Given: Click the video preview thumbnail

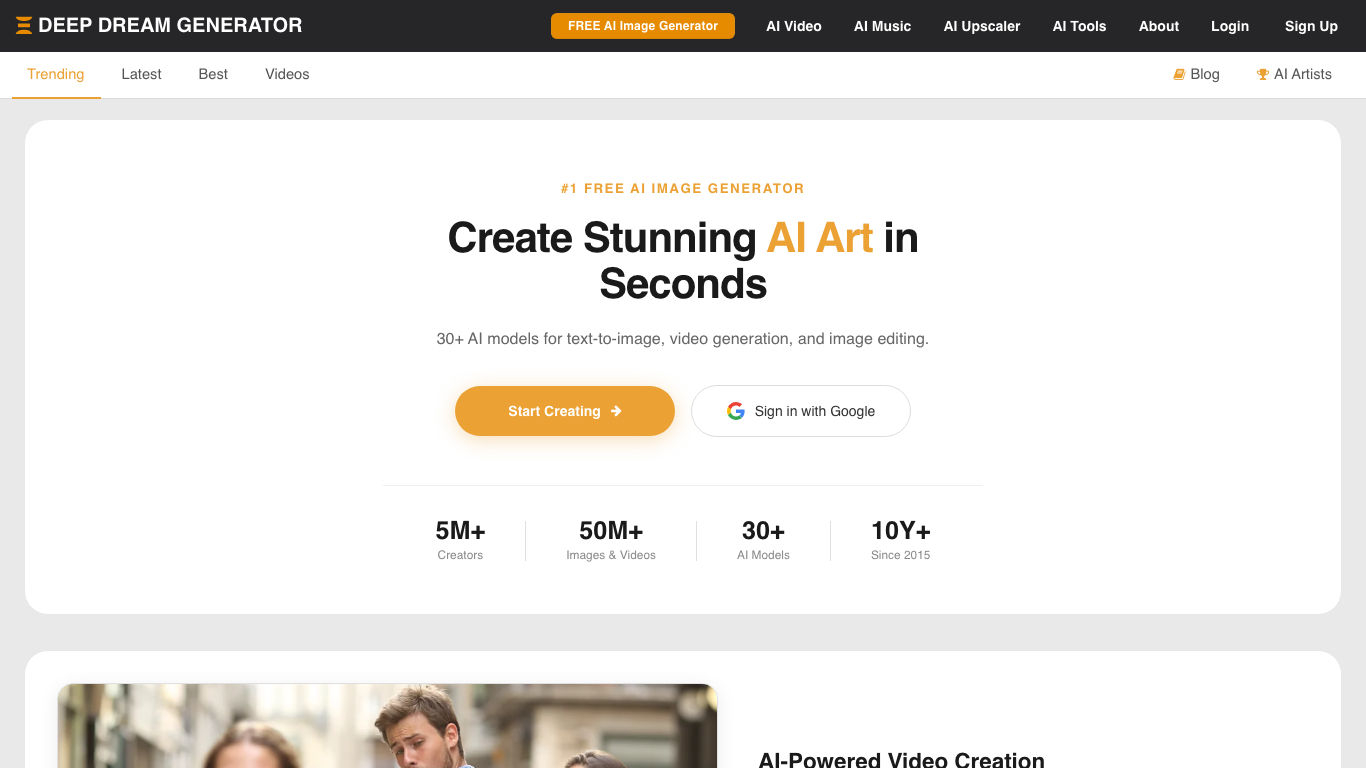Looking at the screenshot, I should [387, 726].
